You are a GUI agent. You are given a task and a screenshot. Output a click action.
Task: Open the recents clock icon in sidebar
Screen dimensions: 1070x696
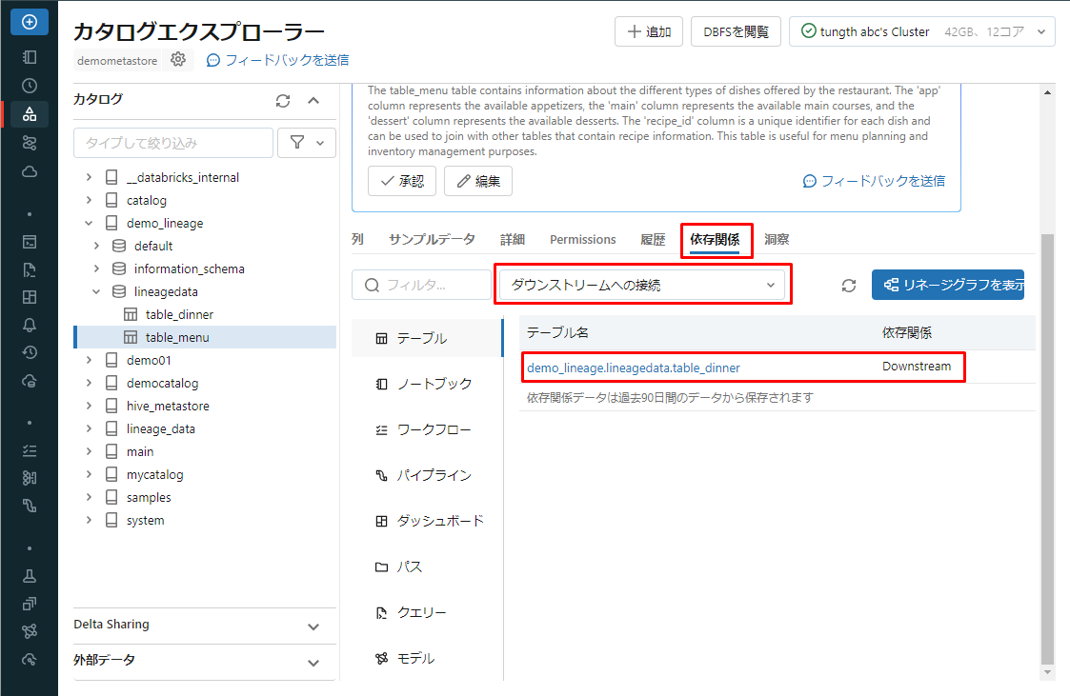pyautogui.click(x=29, y=86)
